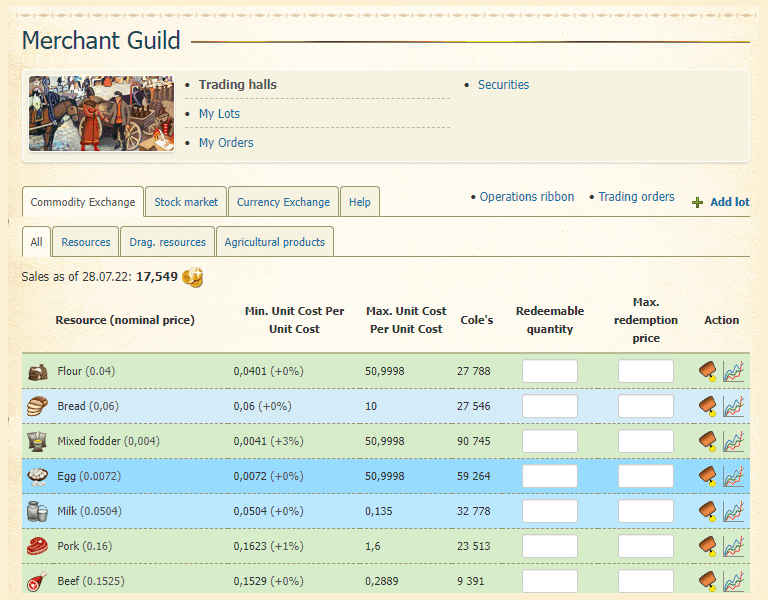
Task: Click the Beef leg icon
Action: coord(37,581)
